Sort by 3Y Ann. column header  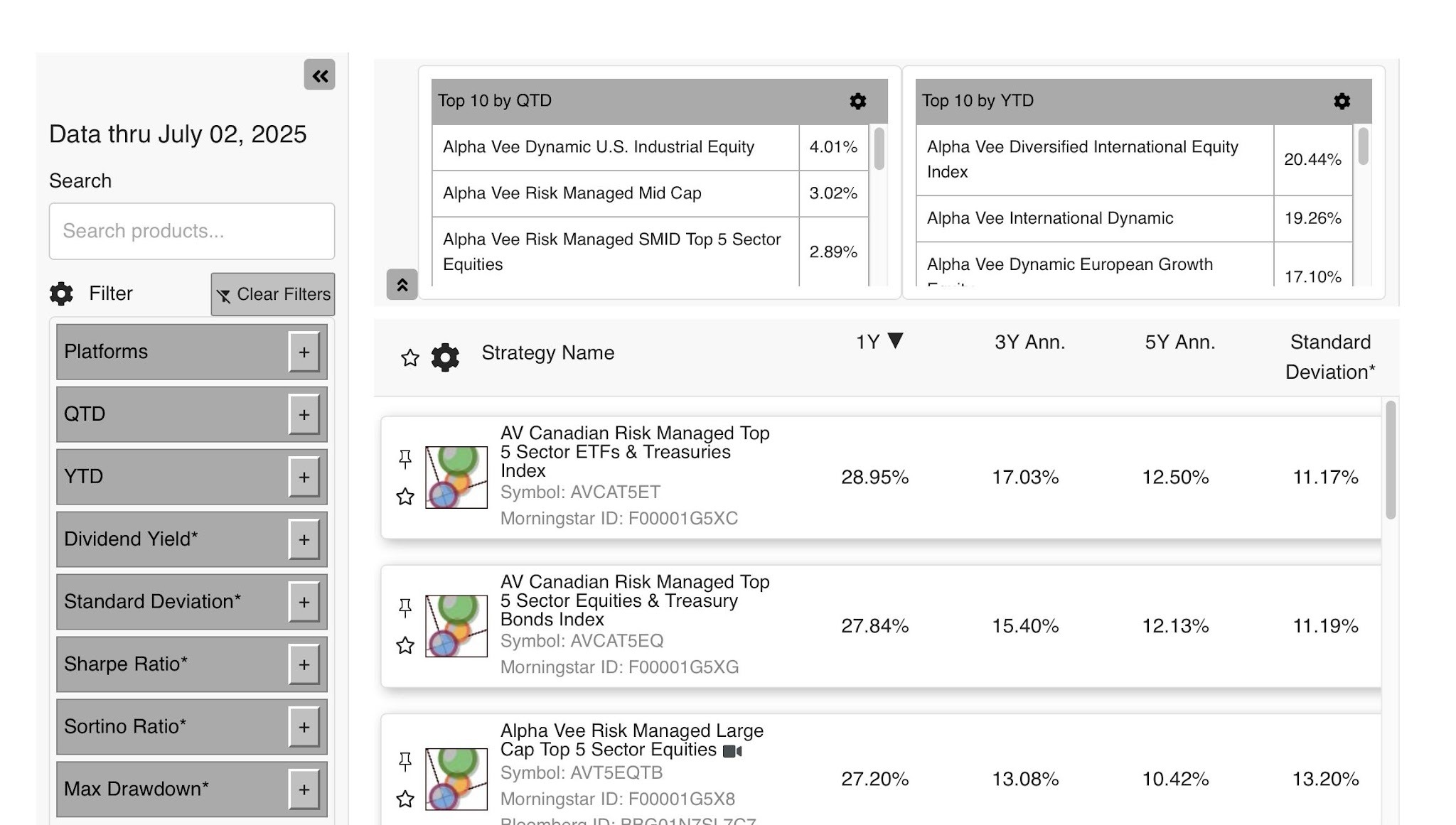[x=1029, y=343]
